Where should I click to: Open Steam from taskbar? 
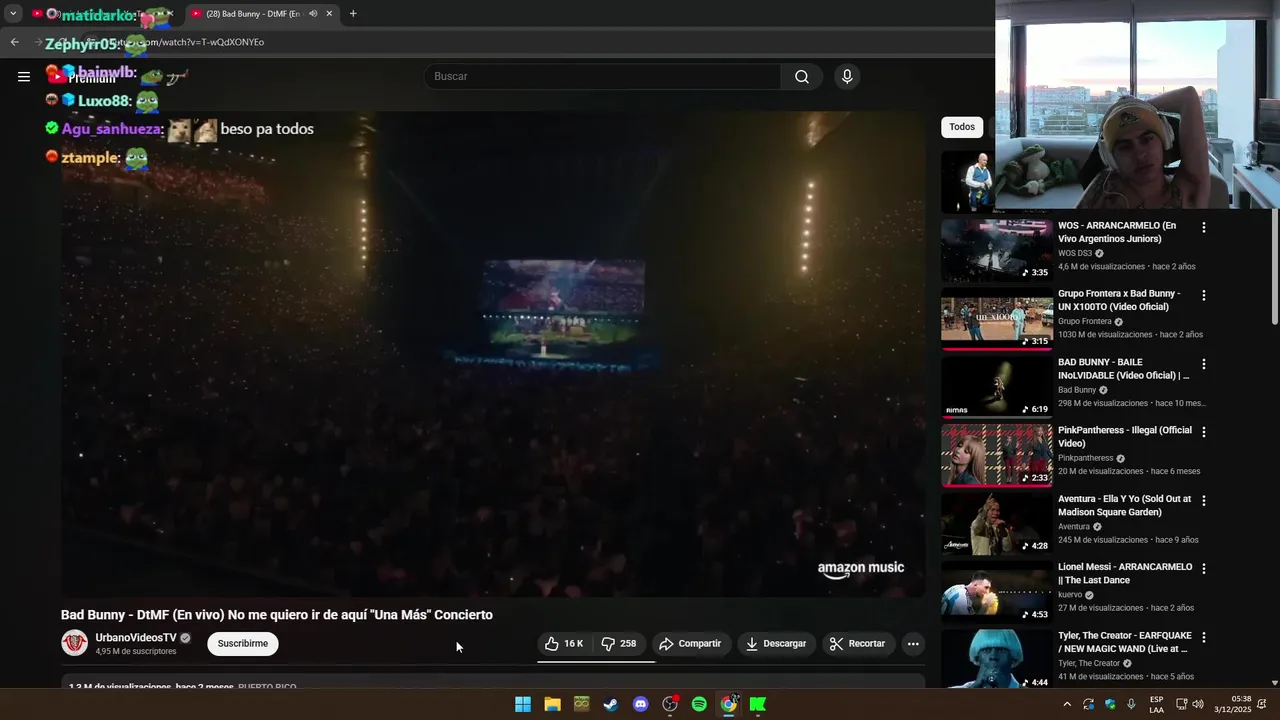(x=611, y=704)
